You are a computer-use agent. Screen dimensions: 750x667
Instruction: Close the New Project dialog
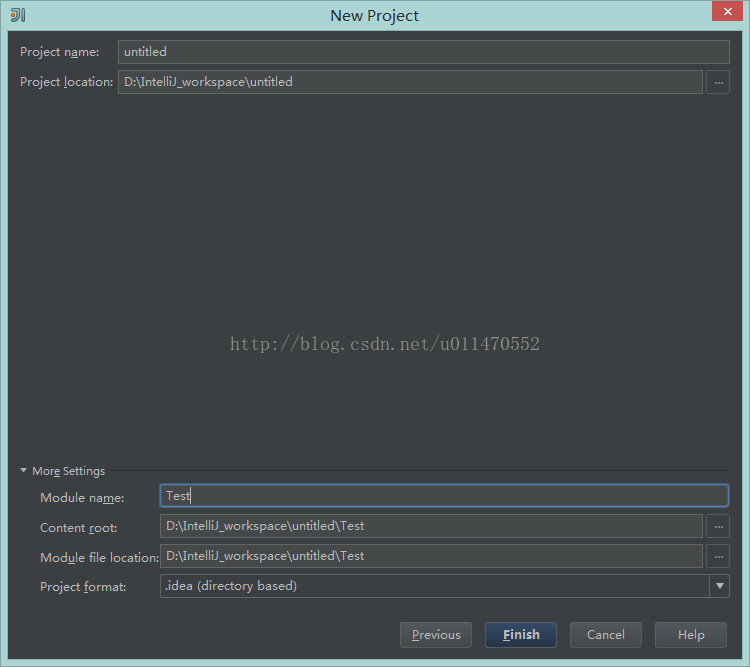[x=727, y=11]
